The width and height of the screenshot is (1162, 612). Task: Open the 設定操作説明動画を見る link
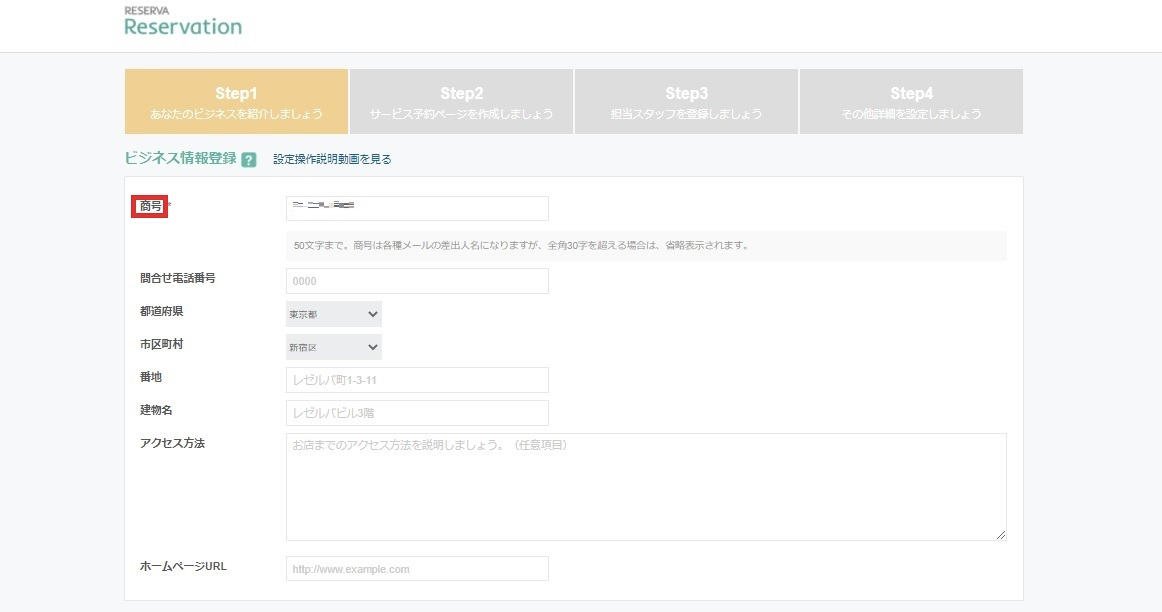pyautogui.click(x=332, y=159)
